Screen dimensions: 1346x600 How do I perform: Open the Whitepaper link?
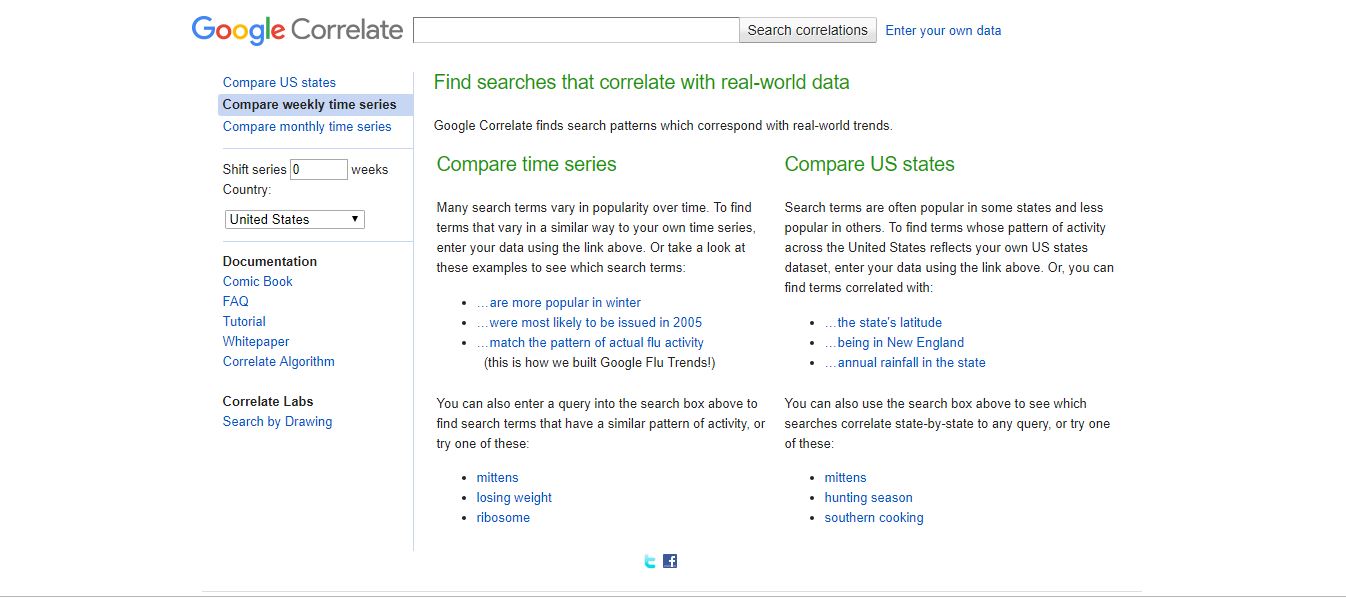point(256,341)
